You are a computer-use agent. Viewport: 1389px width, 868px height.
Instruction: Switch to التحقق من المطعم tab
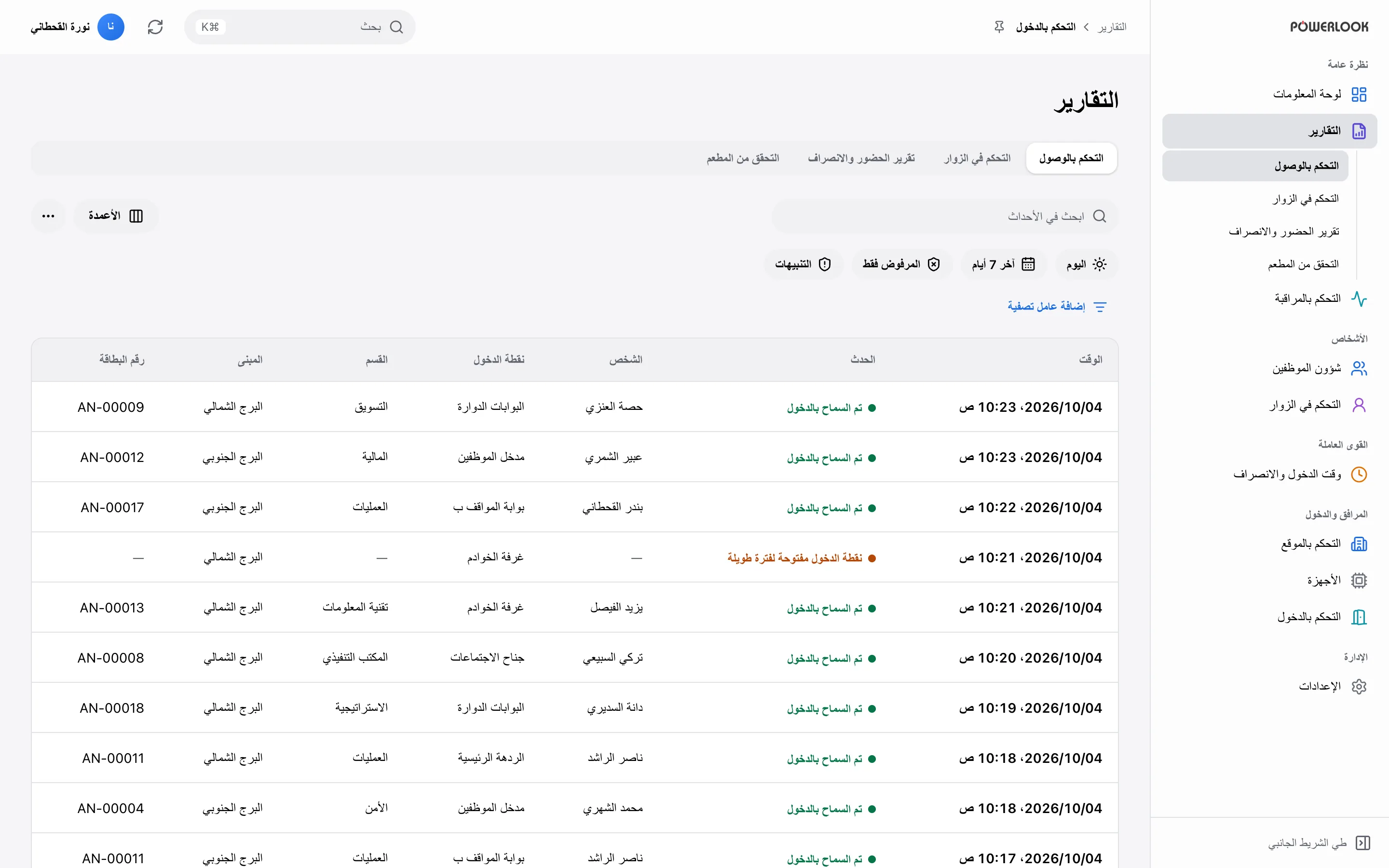(743, 158)
